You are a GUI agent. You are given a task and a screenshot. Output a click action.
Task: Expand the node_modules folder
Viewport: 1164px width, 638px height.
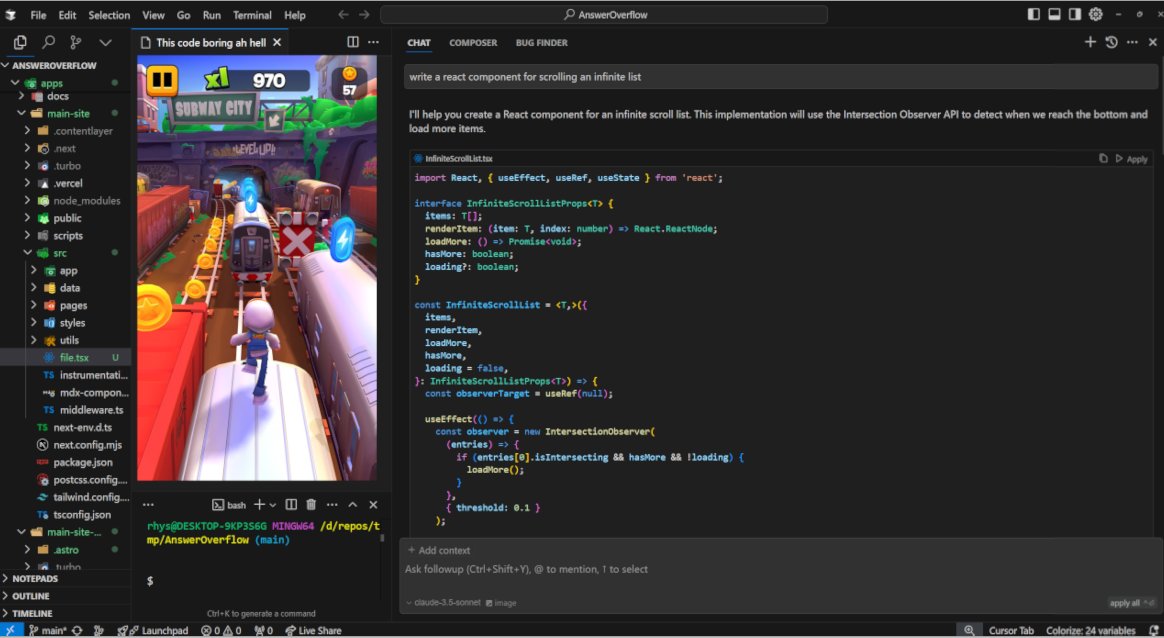pyautogui.click(x=27, y=201)
